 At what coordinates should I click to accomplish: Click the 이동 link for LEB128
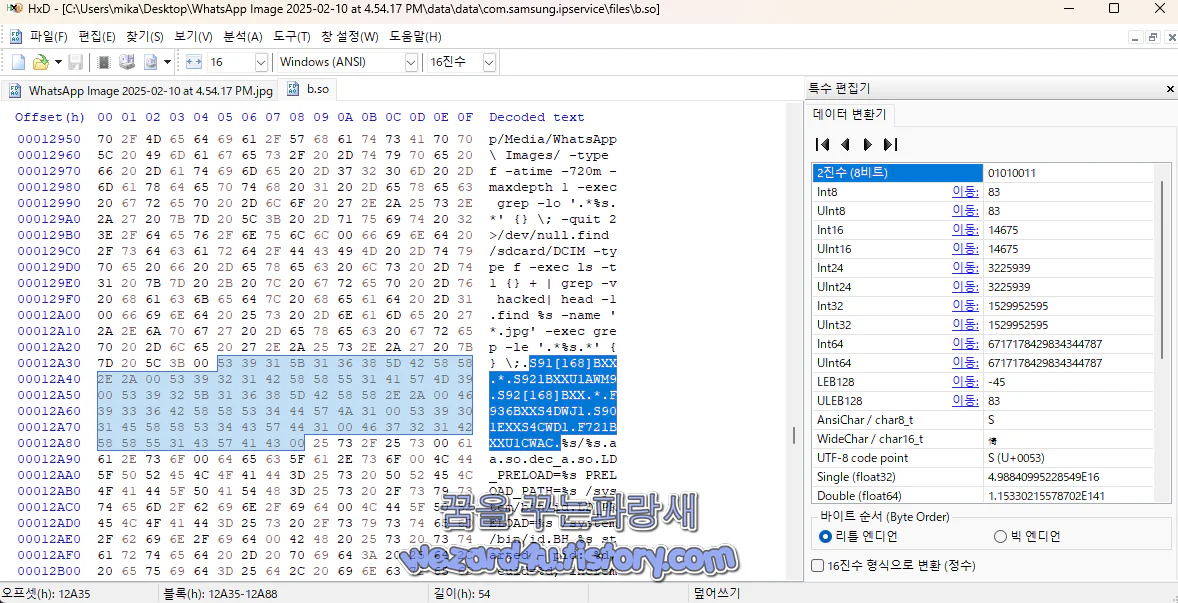[965, 382]
